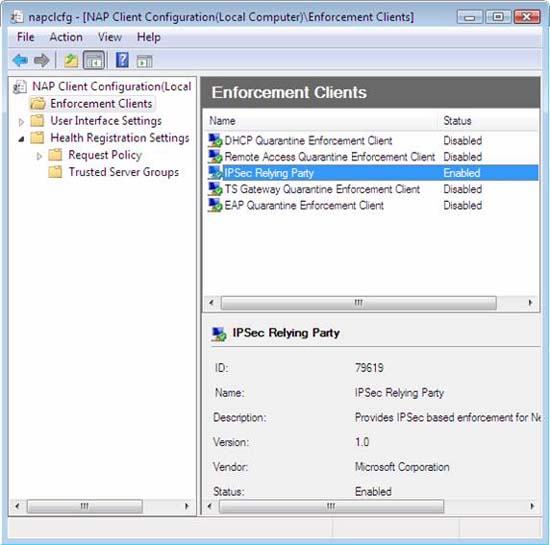
Task: Select NAP Client Configuration root node
Action: point(112,87)
